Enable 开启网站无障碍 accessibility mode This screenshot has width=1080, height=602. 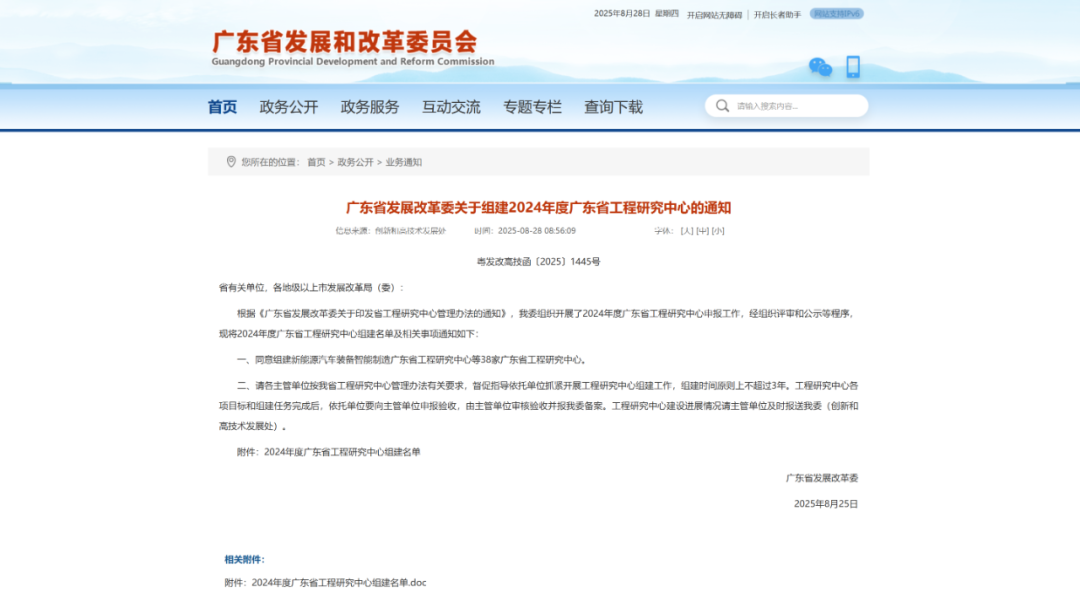714,14
